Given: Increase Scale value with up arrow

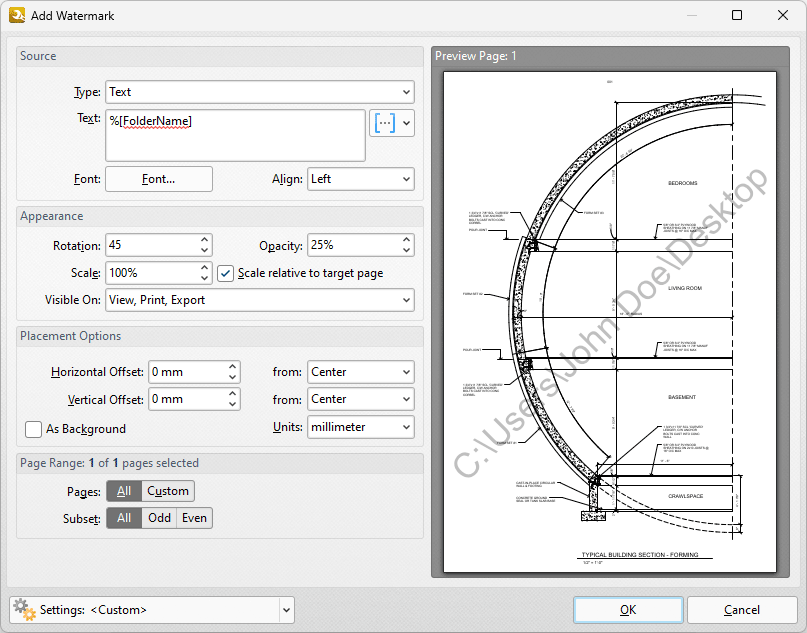Looking at the screenshot, I should (204, 267).
